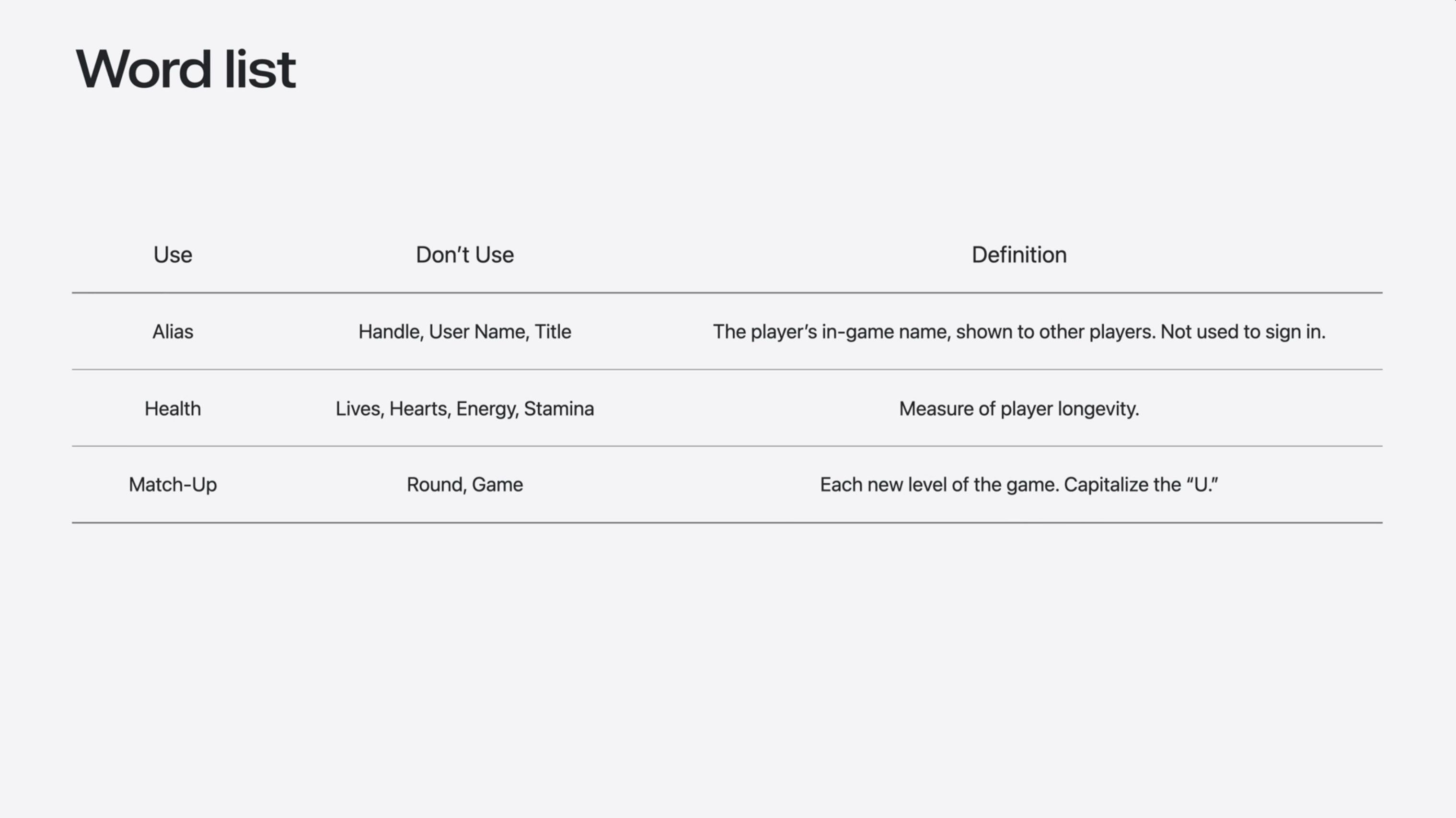Image resolution: width=1456 pixels, height=818 pixels.
Task: Click the "Definition" column header
Action: pyautogui.click(x=1019, y=255)
